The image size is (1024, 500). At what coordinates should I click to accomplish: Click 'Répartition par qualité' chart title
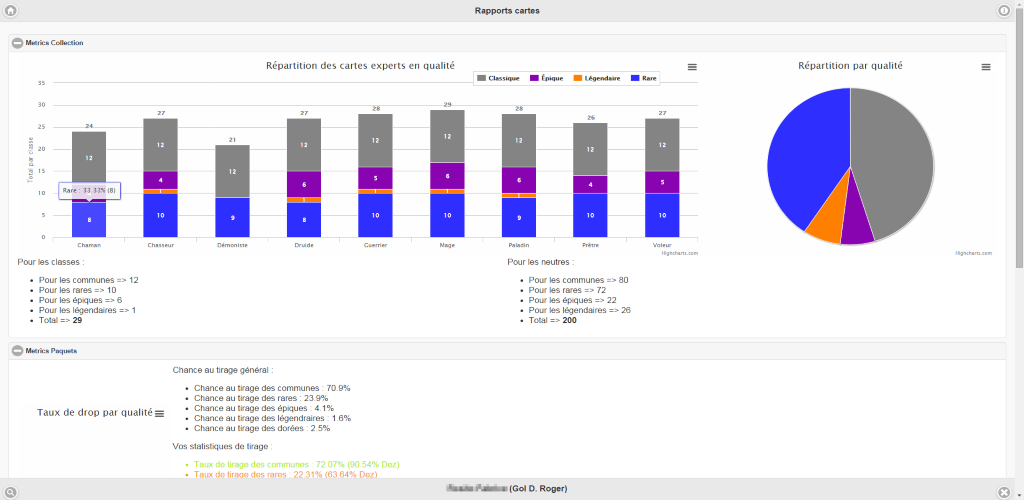(850, 66)
